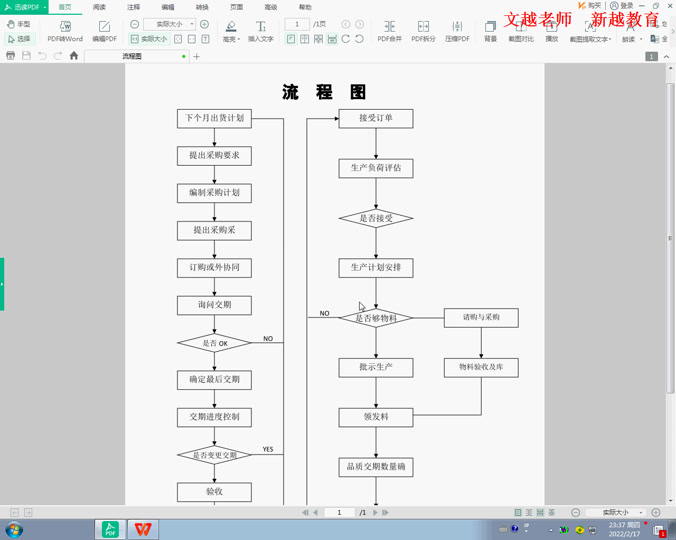Click the 登录 login button

tap(622, 6)
